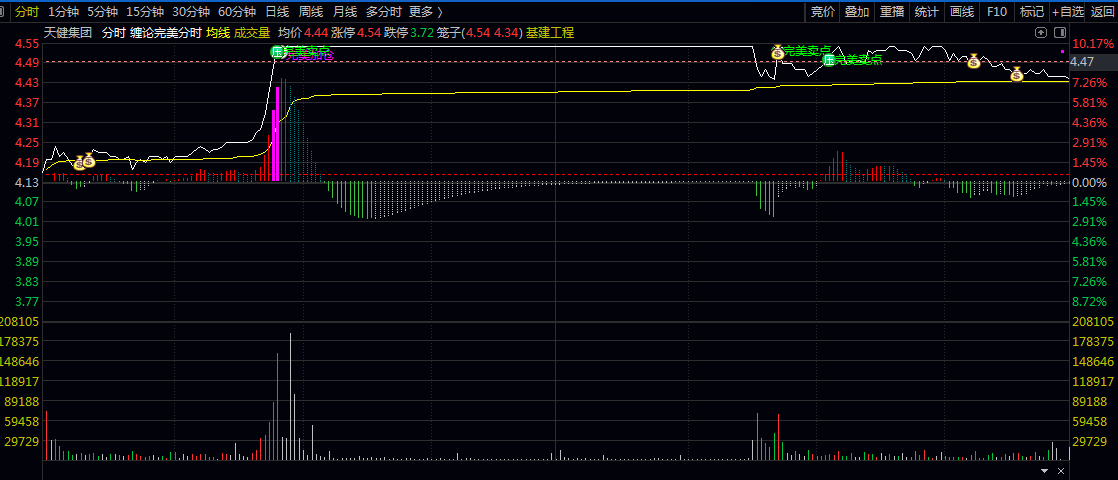This screenshot has width=1118, height=480.
Task: Switch to the 1分钟 chart tab
Action: pos(65,11)
